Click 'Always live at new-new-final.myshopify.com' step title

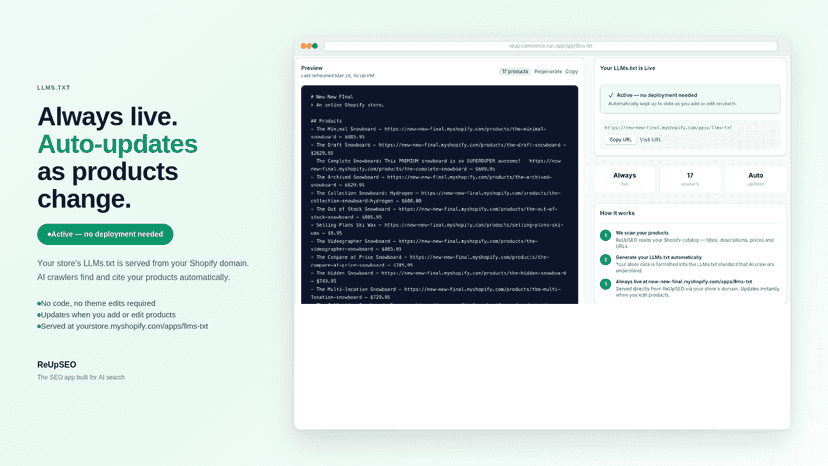pyautogui.click(x=684, y=282)
